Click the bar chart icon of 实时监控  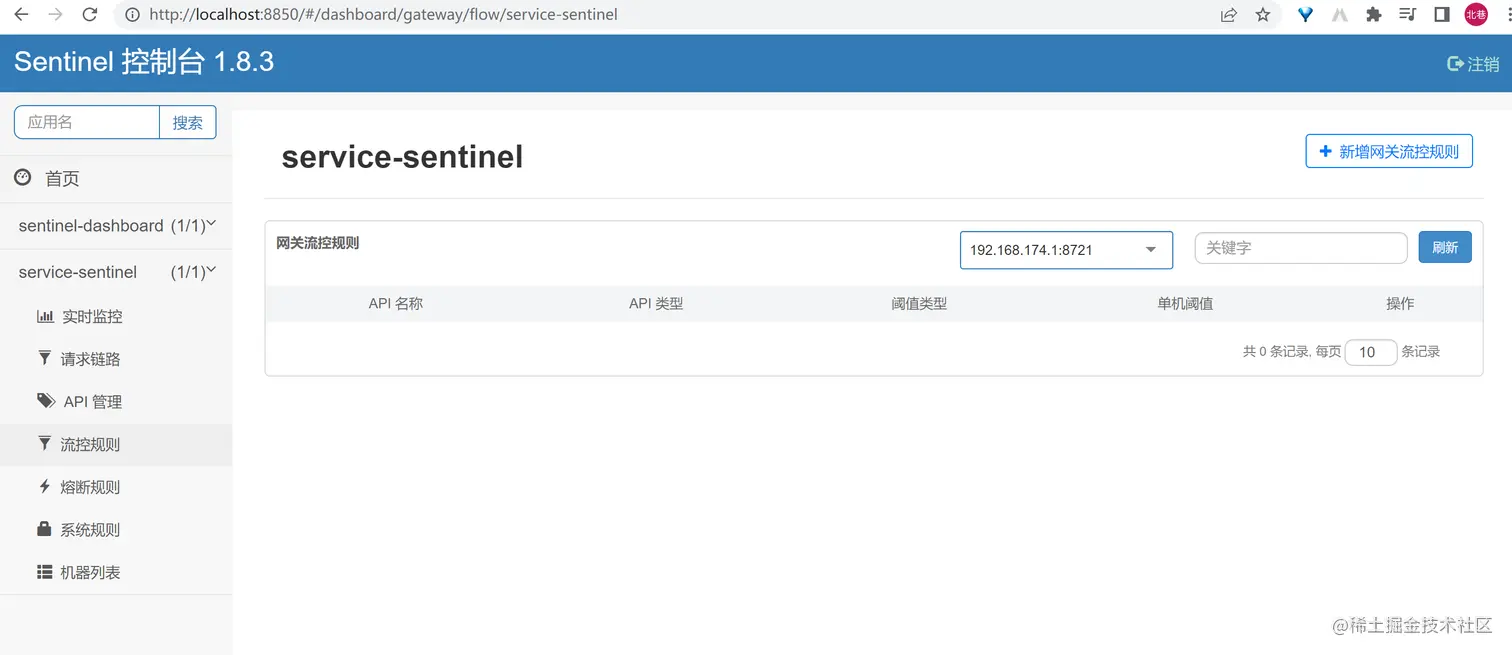45,316
